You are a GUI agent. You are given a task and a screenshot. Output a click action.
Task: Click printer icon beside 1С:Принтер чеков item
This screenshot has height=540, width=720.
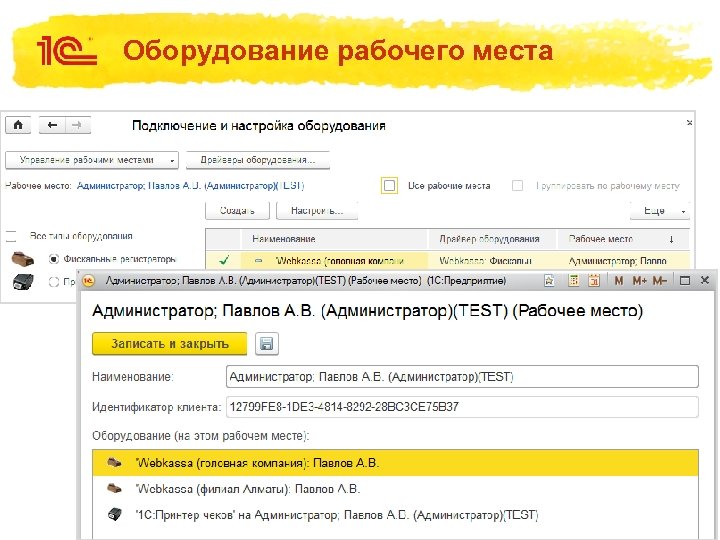pos(114,514)
